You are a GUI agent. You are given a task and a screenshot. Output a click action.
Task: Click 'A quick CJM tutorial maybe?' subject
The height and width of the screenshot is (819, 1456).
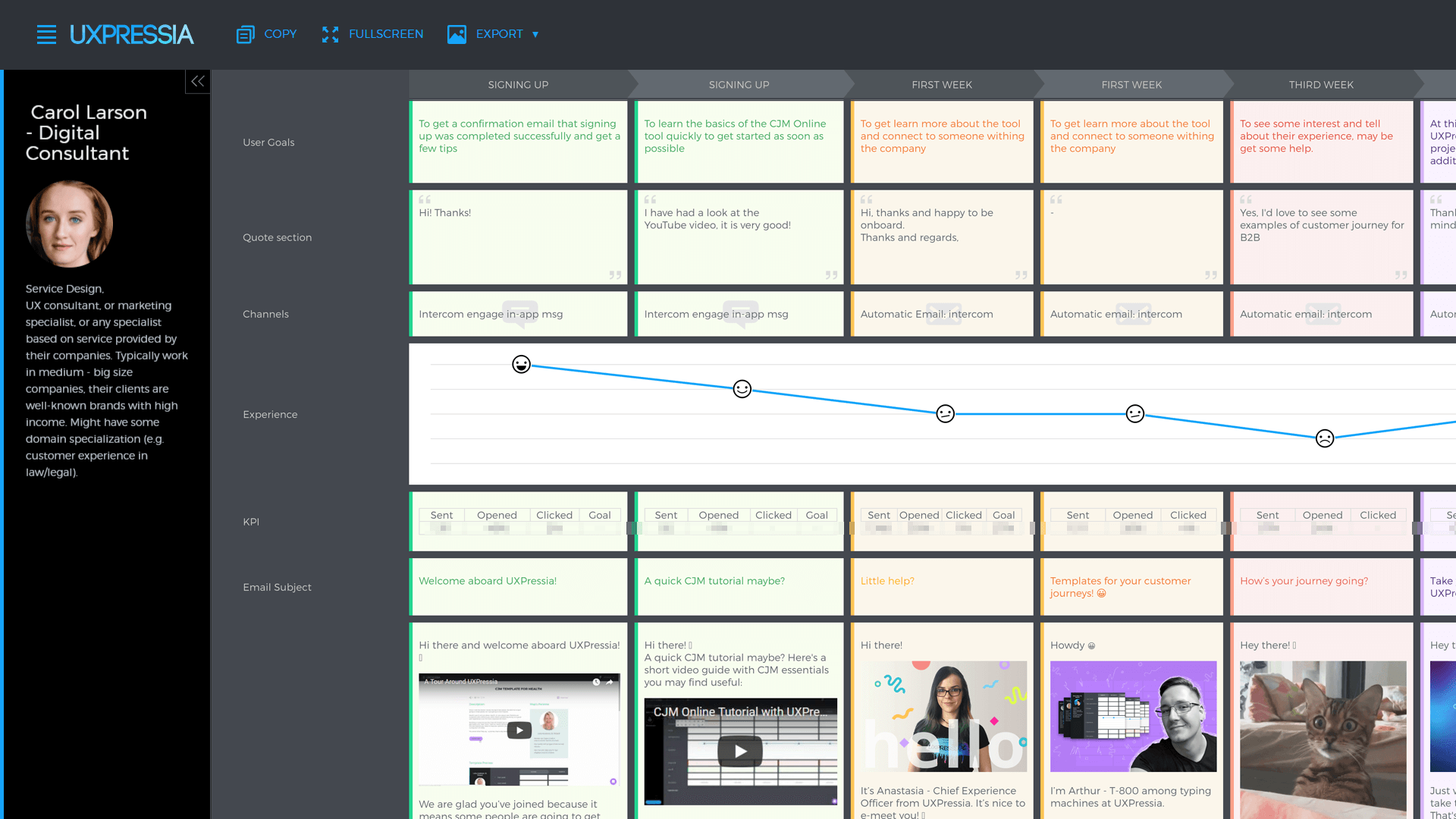714,581
